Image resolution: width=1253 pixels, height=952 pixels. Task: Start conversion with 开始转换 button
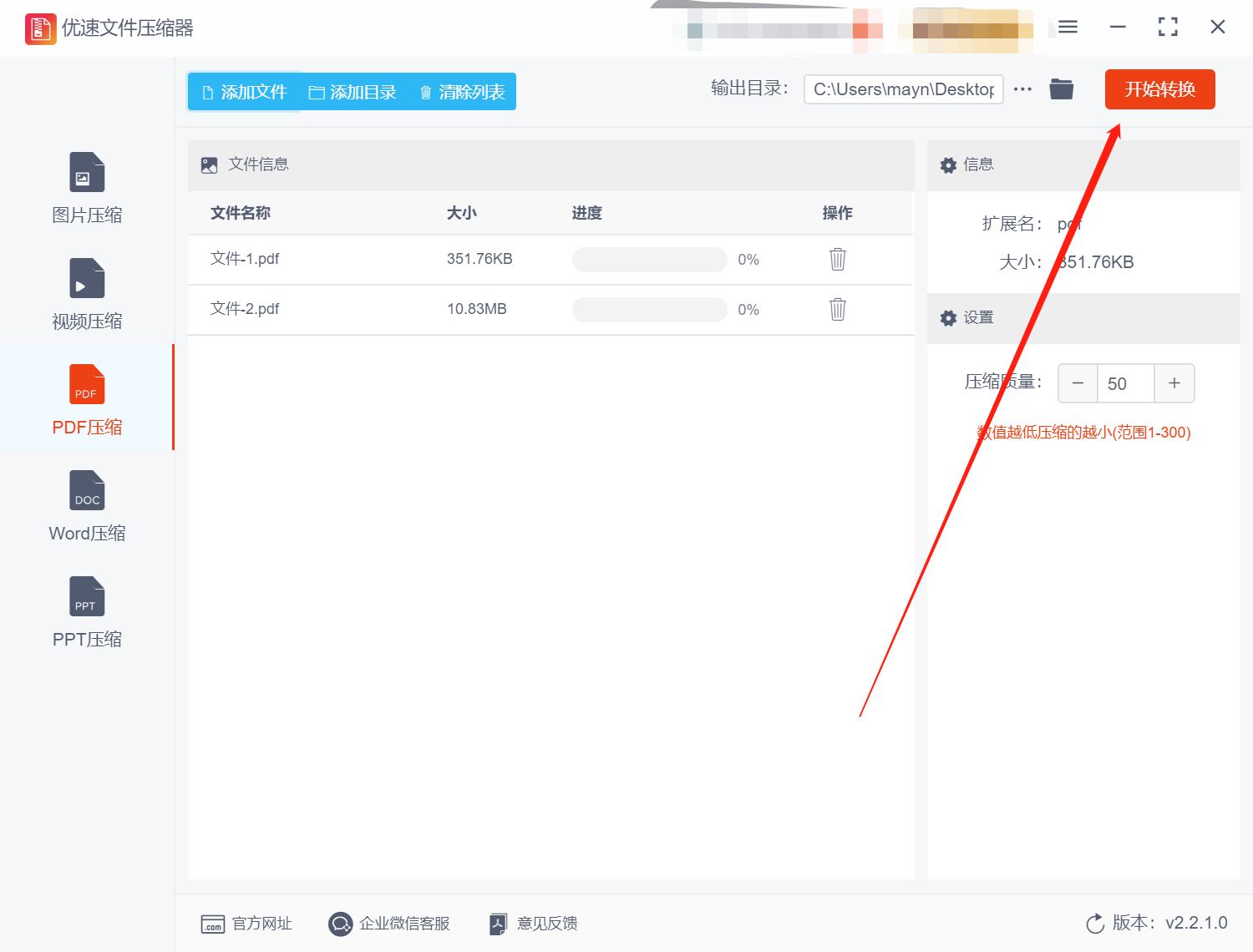[1159, 89]
